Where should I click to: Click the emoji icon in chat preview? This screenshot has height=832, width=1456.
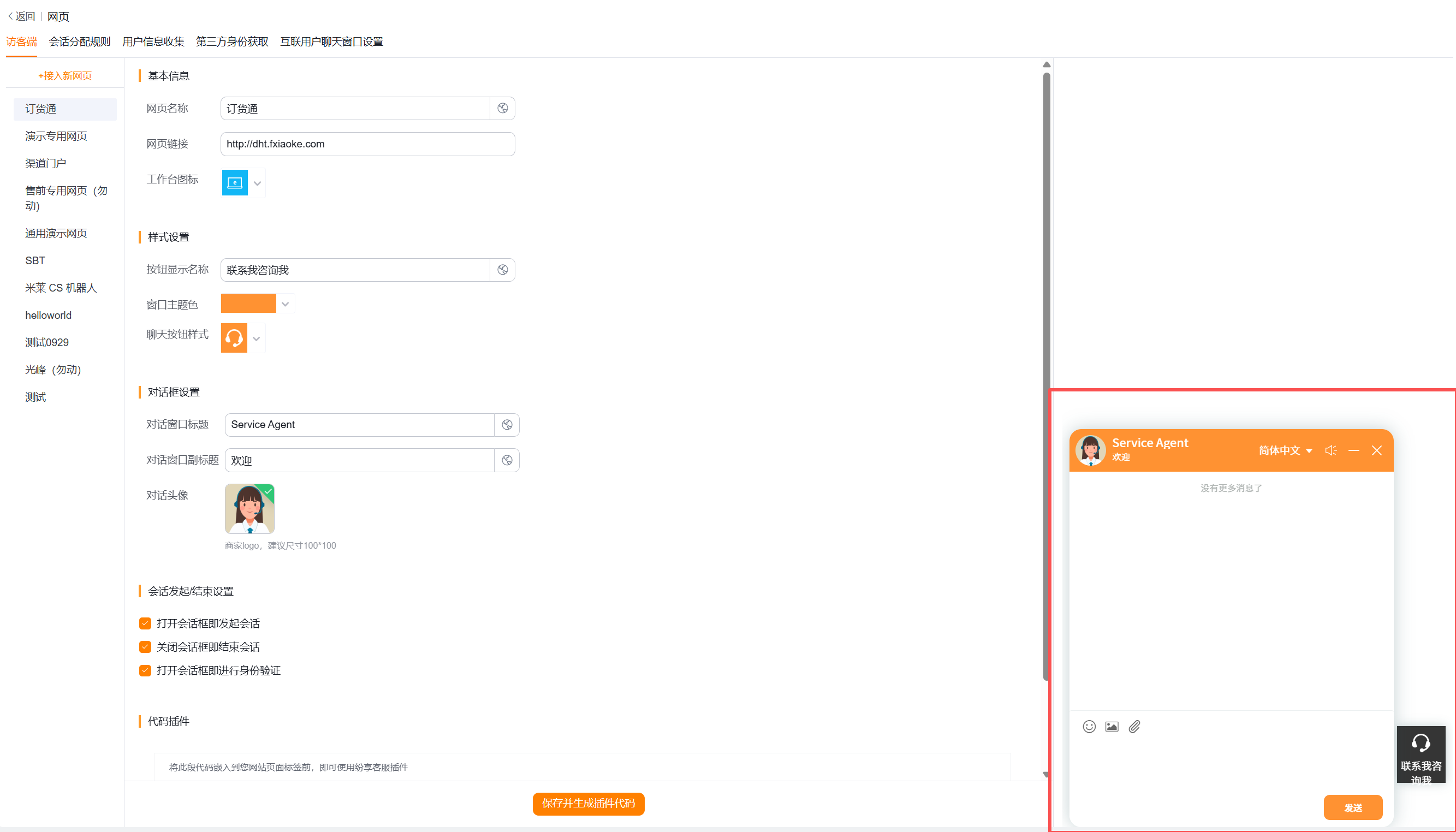[x=1089, y=726]
